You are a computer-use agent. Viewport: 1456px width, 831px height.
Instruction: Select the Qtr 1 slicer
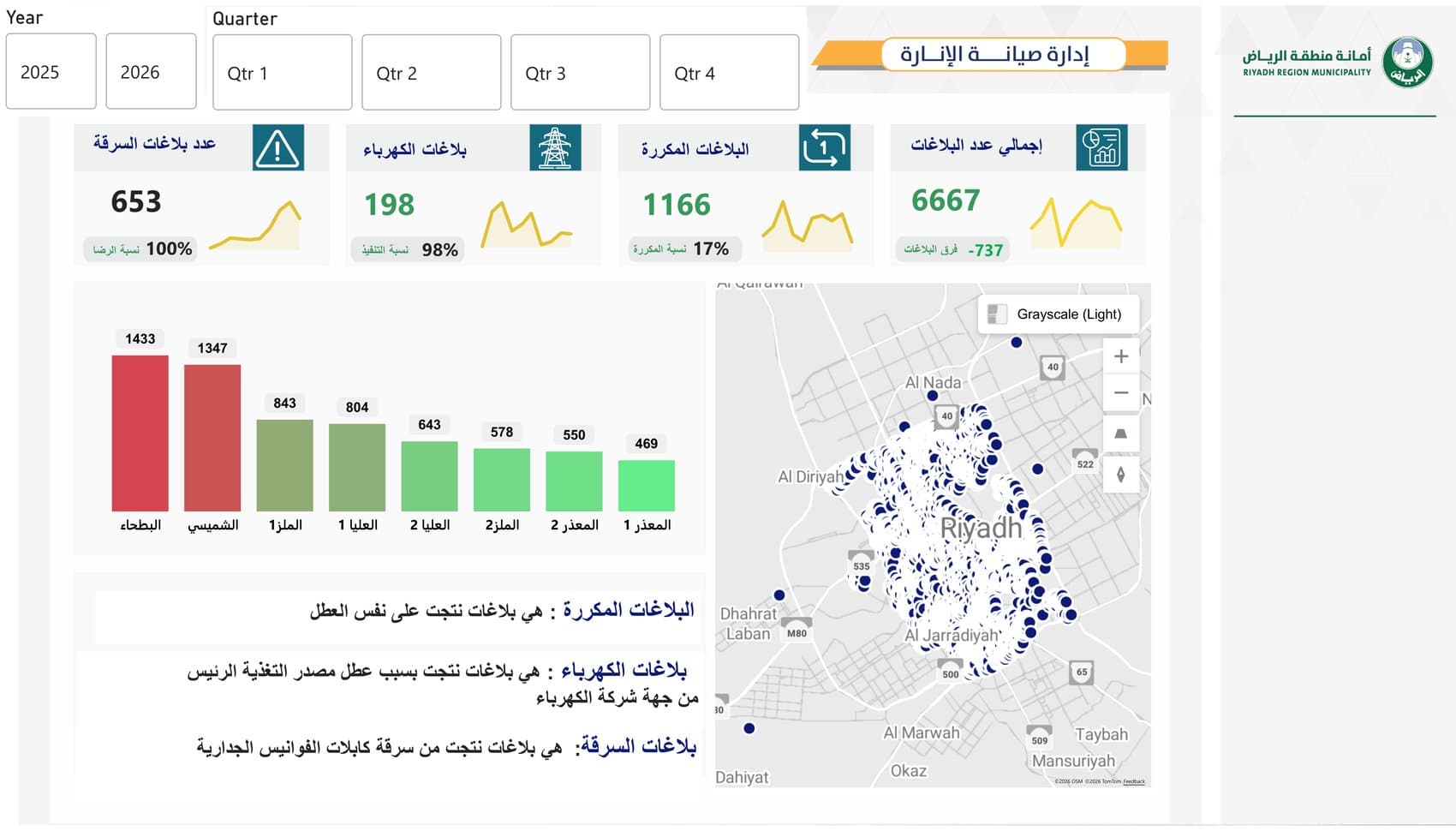pos(282,73)
